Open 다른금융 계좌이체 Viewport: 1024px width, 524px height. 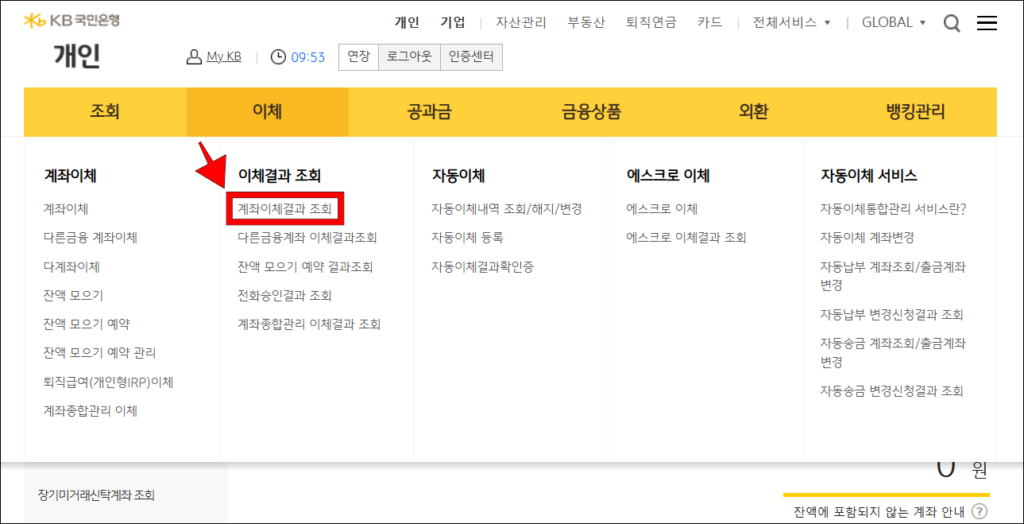tap(91, 238)
